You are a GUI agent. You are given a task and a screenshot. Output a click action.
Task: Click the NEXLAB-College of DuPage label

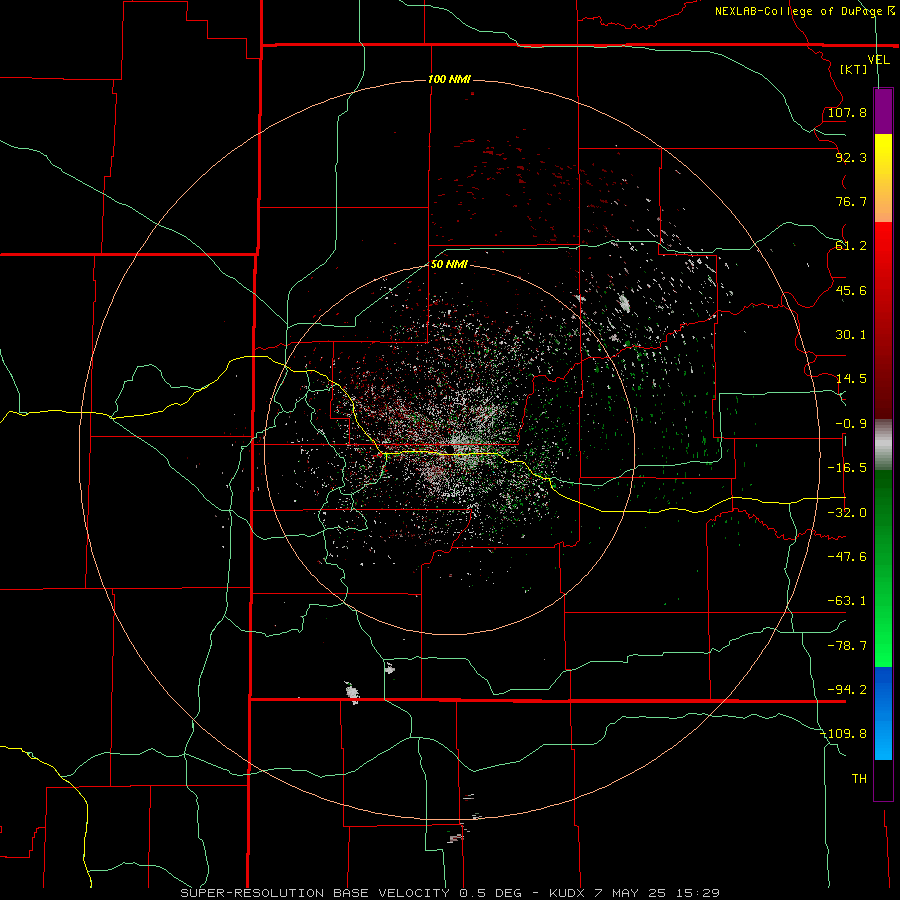[x=799, y=11]
